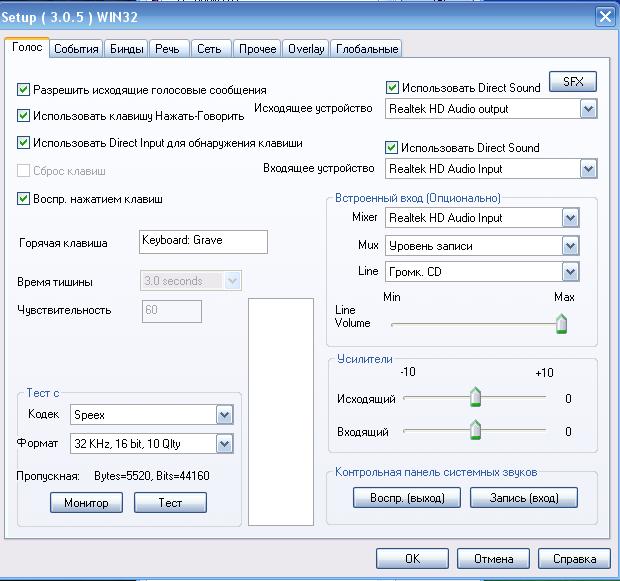Open the Mixer dropdown list
Screen dimensions: 620x581
pyautogui.click(x=570, y=218)
